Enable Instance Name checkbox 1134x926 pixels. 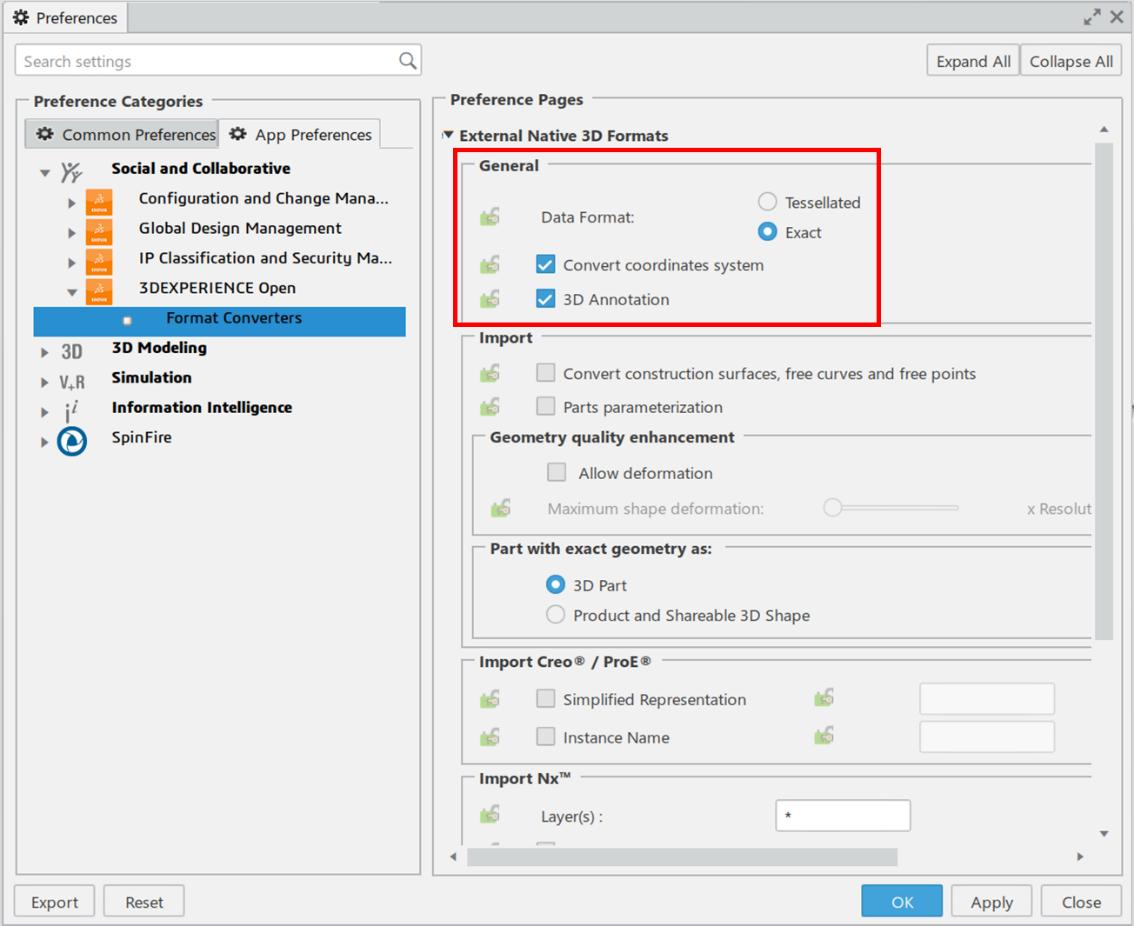pos(545,736)
